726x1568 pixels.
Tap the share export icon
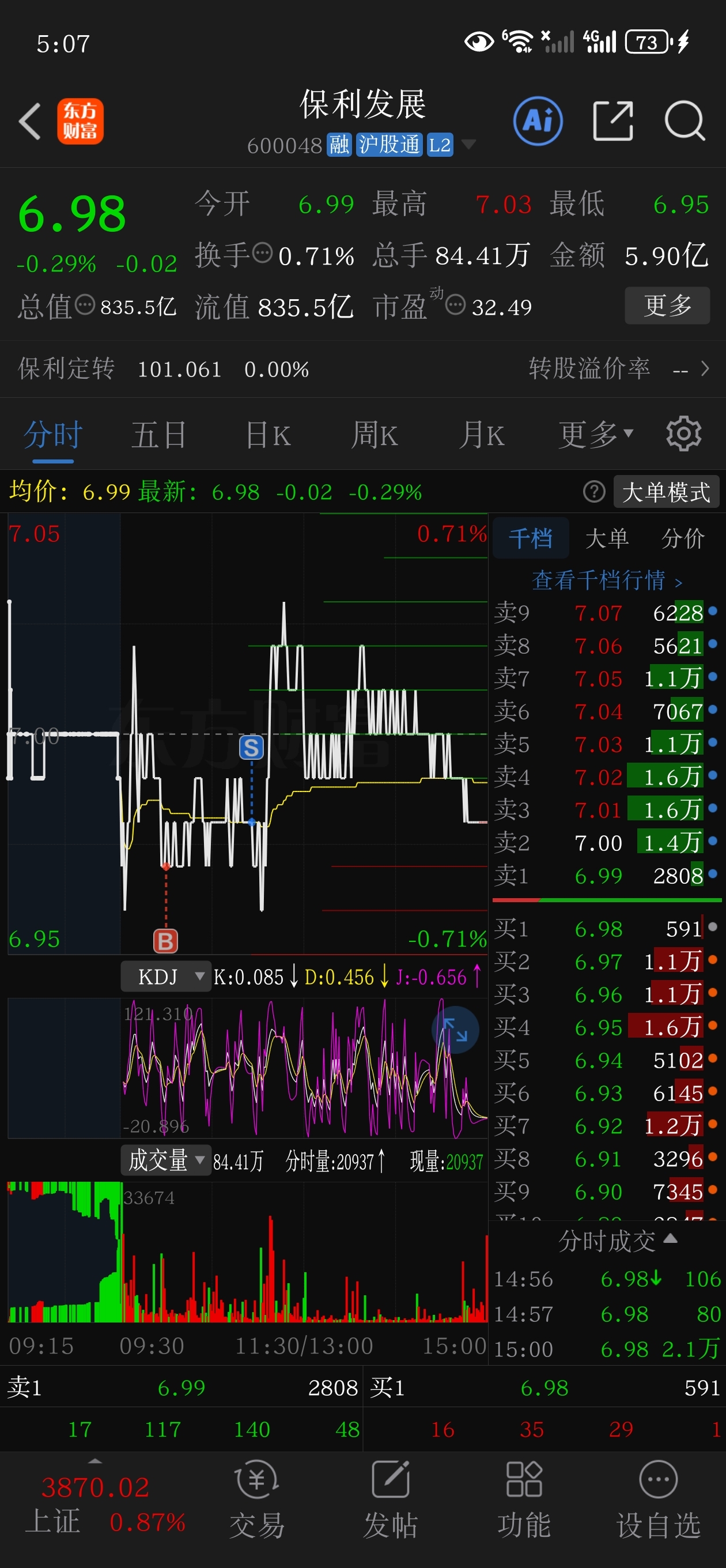pos(613,120)
